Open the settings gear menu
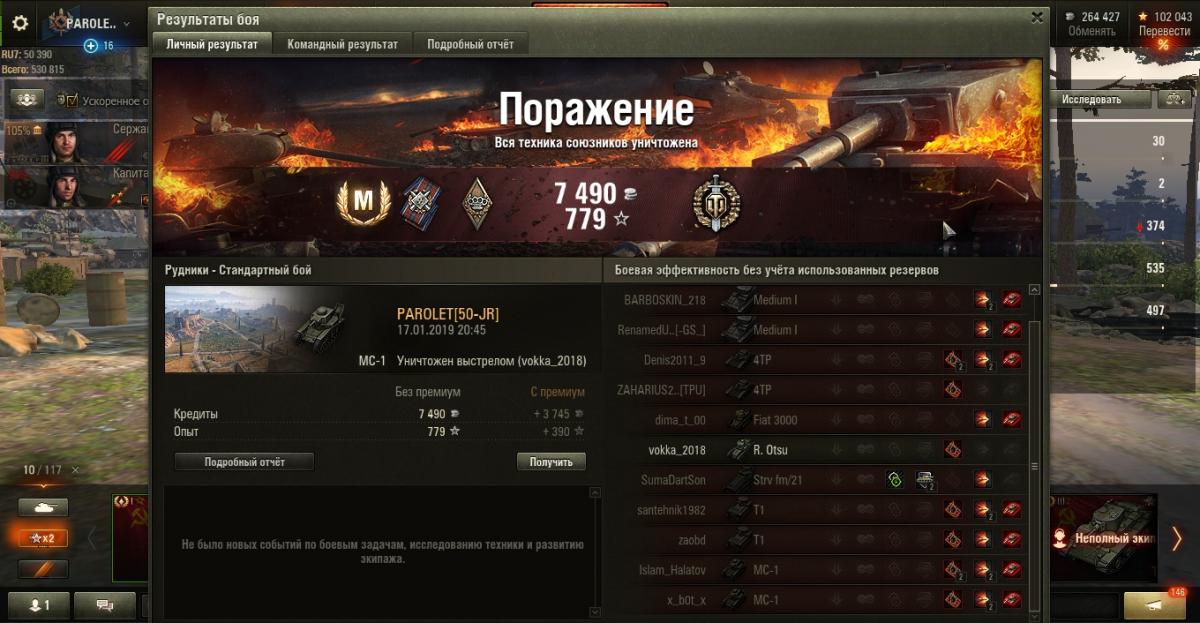Viewport: 1200px width, 623px height. [x=20, y=23]
